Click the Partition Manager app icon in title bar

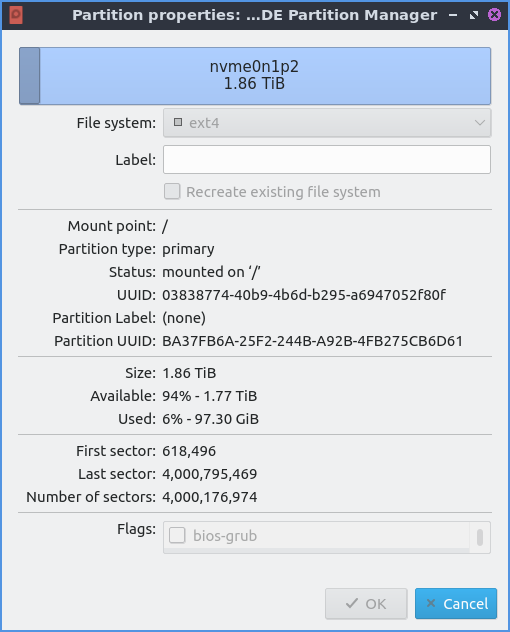pyautogui.click(x=16, y=15)
